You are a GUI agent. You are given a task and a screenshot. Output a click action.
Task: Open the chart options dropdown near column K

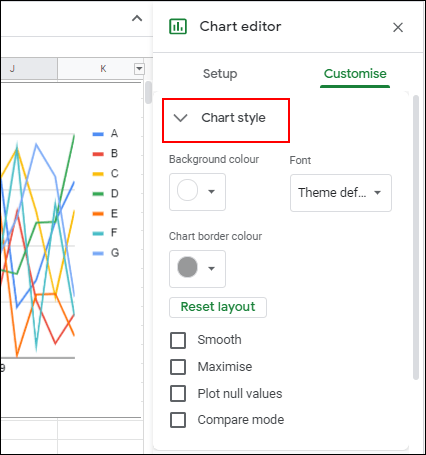coord(139,69)
